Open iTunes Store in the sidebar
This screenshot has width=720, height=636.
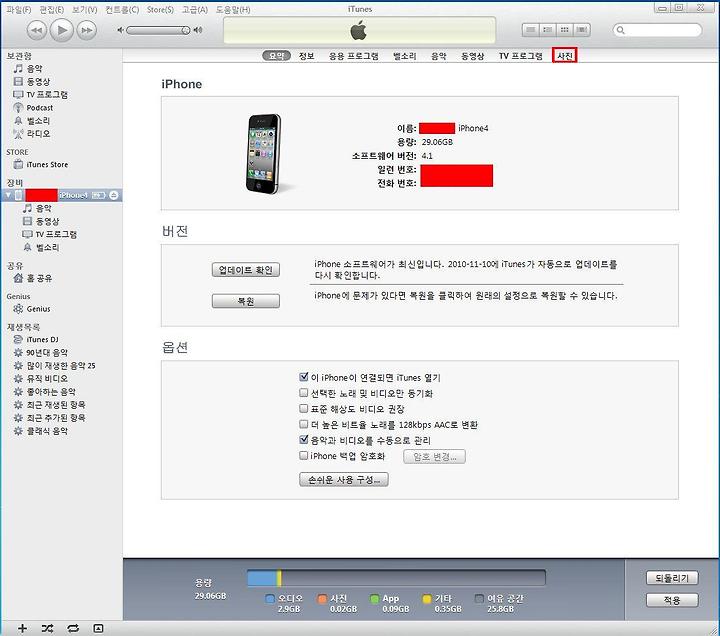point(47,164)
